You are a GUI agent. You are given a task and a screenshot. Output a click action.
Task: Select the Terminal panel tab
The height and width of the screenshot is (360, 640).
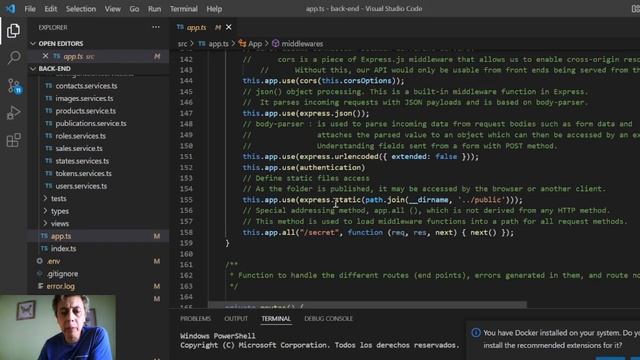pyautogui.click(x=276, y=318)
